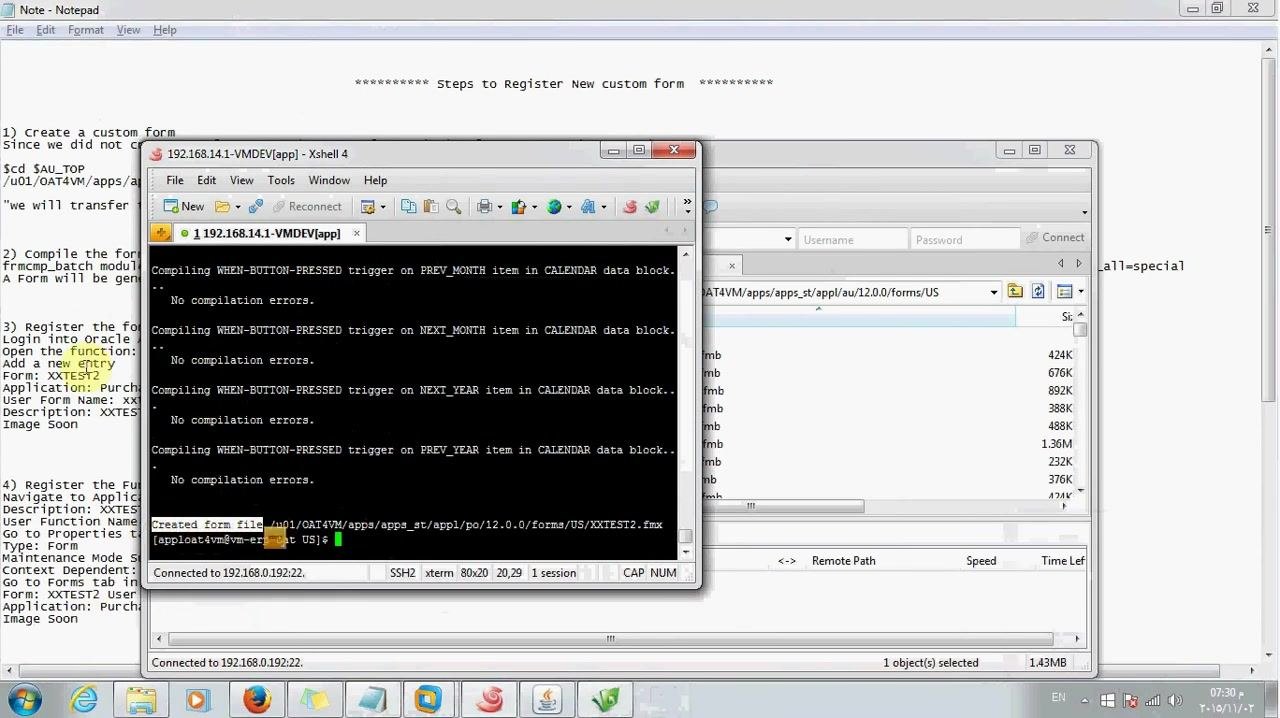1280x718 pixels.
Task: Expand the color scheme dropdown arrow
Action: click(x=534, y=207)
